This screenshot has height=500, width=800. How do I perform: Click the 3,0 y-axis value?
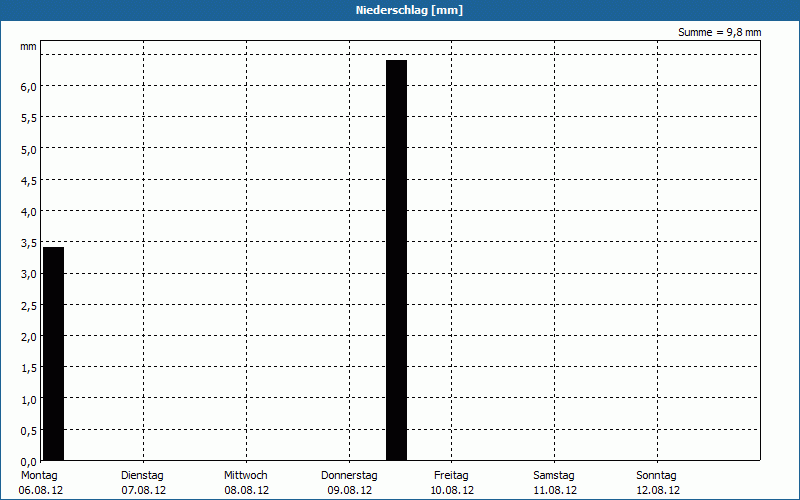29,274
